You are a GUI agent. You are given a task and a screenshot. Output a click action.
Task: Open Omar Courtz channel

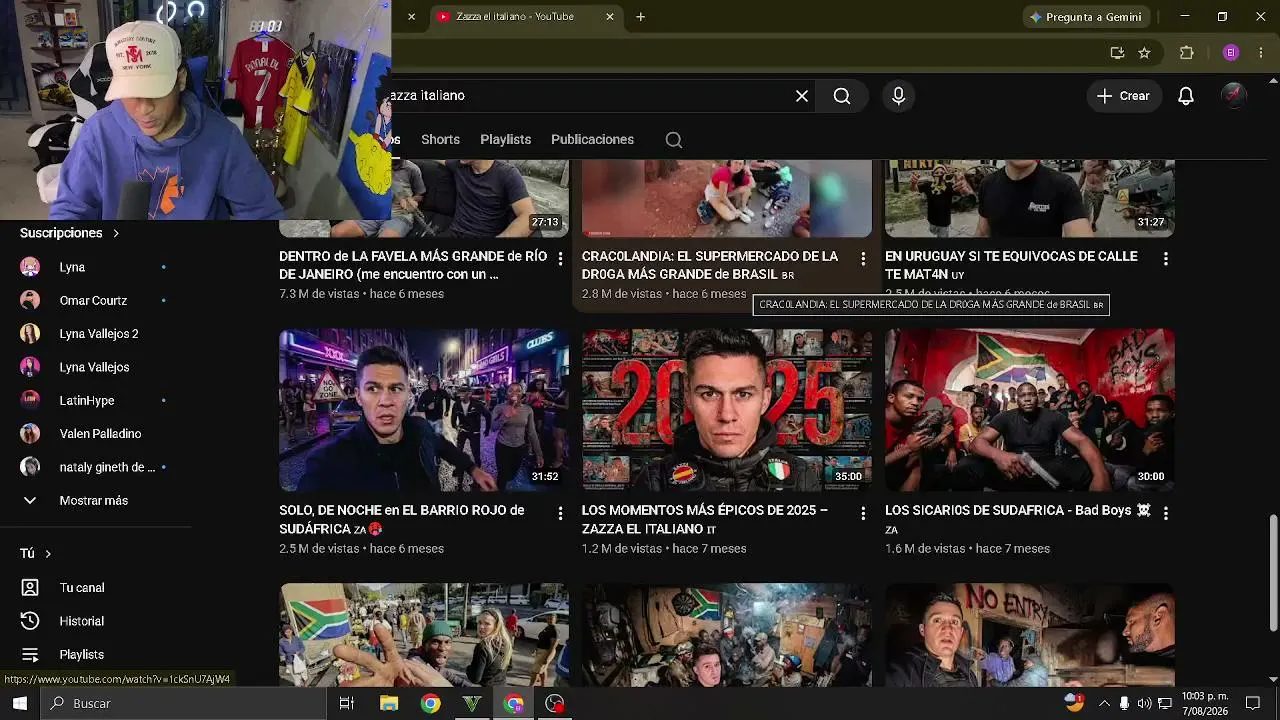pos(95,301)
